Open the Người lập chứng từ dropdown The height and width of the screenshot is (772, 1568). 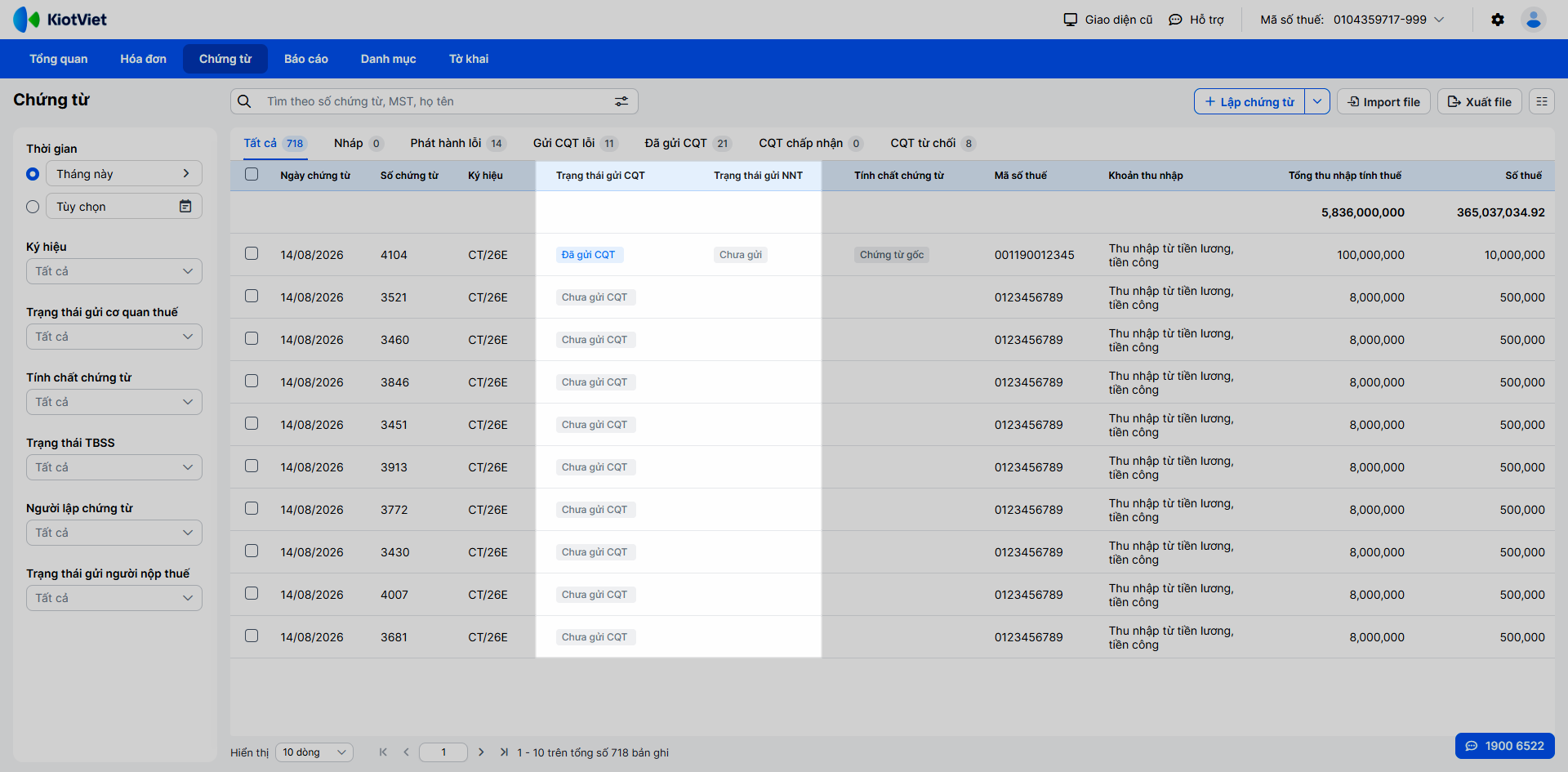(114, 533)
